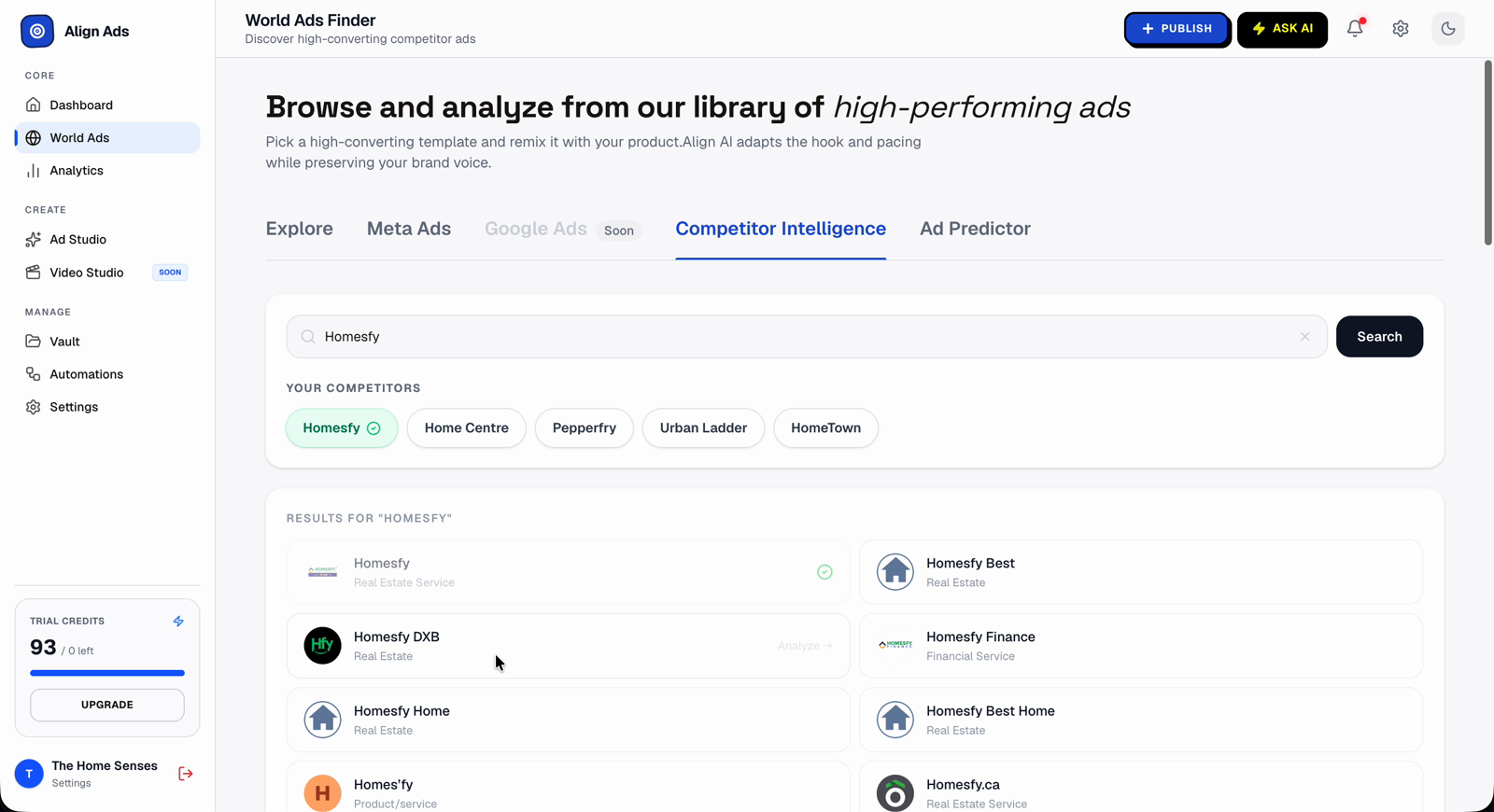The height and width of the screenshot is (812, 1494).
Task: Toggle the Homesfy competitor chip
Action: [342, 428]
